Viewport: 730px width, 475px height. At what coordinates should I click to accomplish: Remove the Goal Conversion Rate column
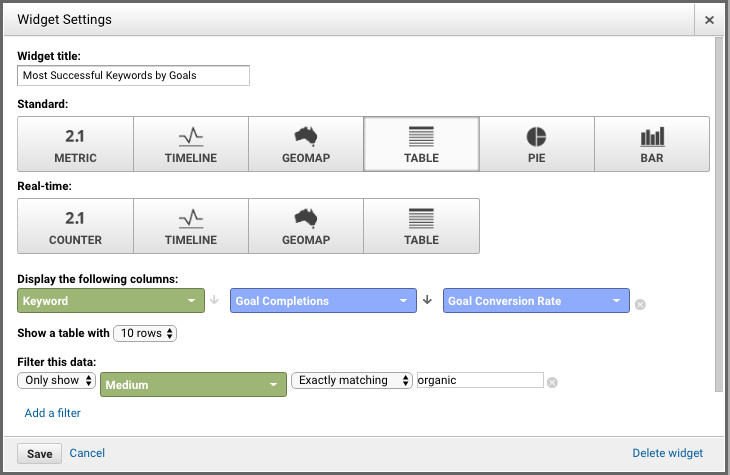(641, 305)
